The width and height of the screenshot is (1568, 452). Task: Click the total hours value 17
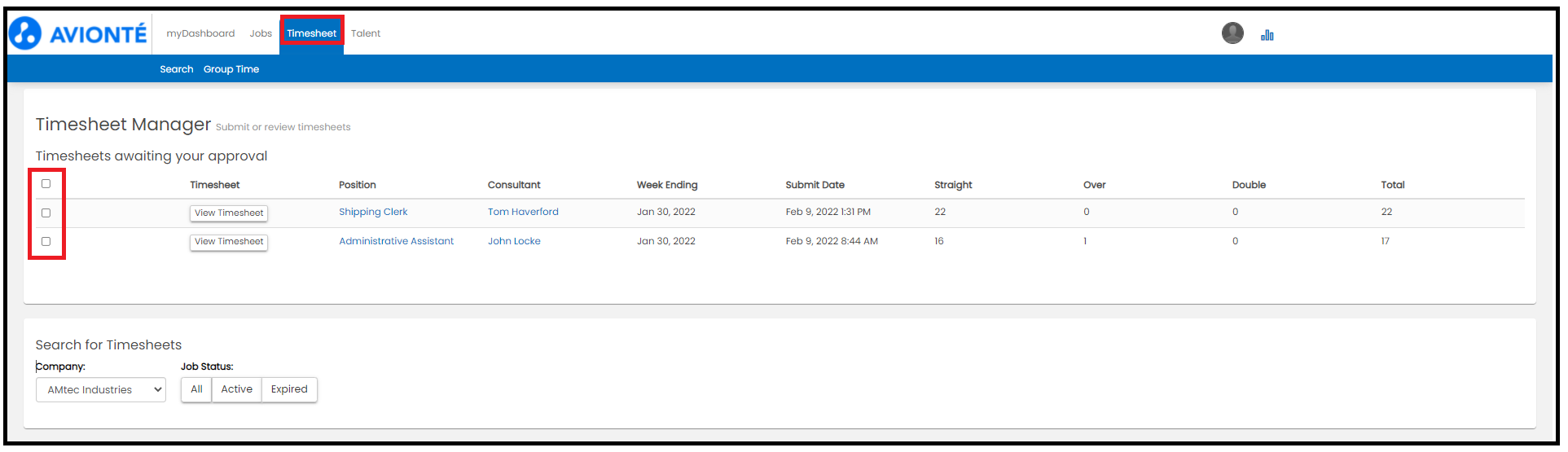click(1385, 241)
